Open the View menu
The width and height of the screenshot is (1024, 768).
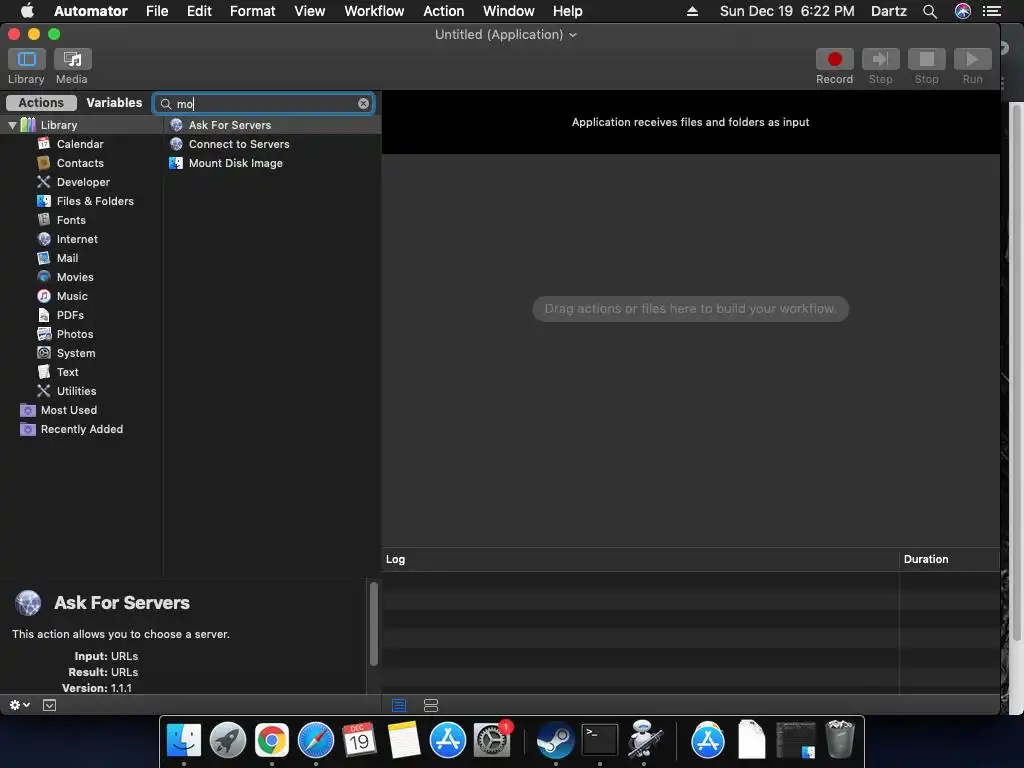point(310,11)
